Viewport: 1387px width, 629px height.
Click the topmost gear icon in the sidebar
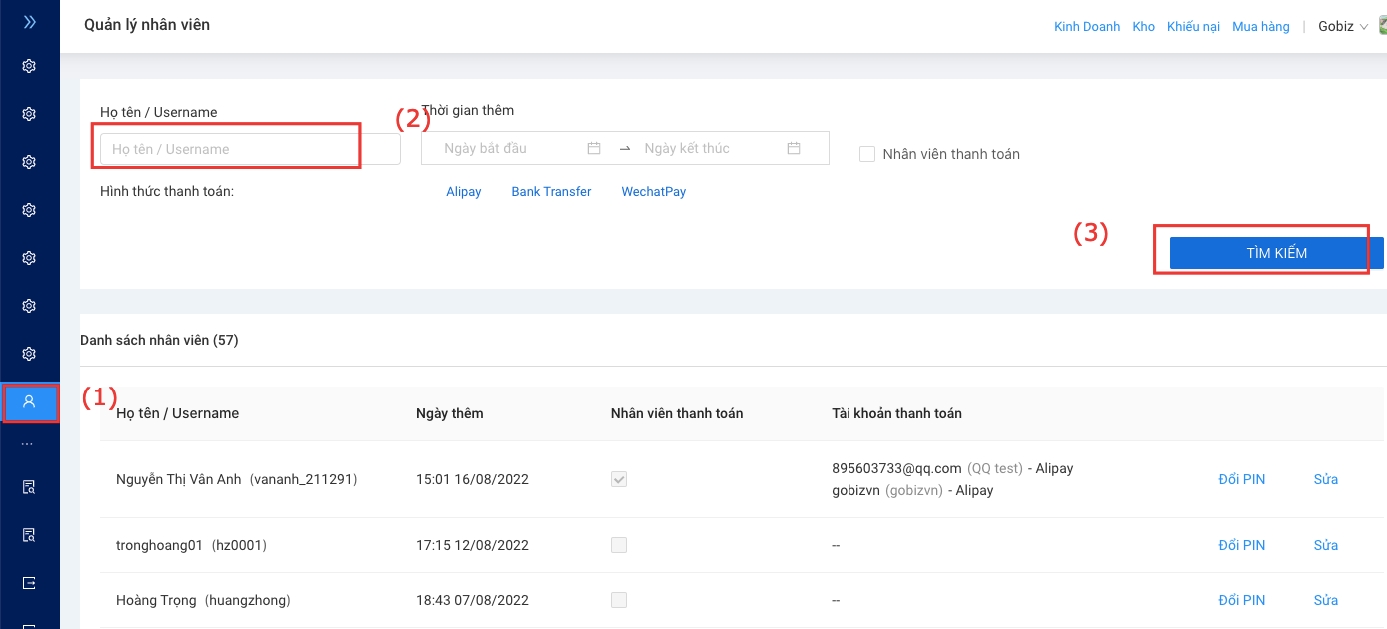coord(29,66)
